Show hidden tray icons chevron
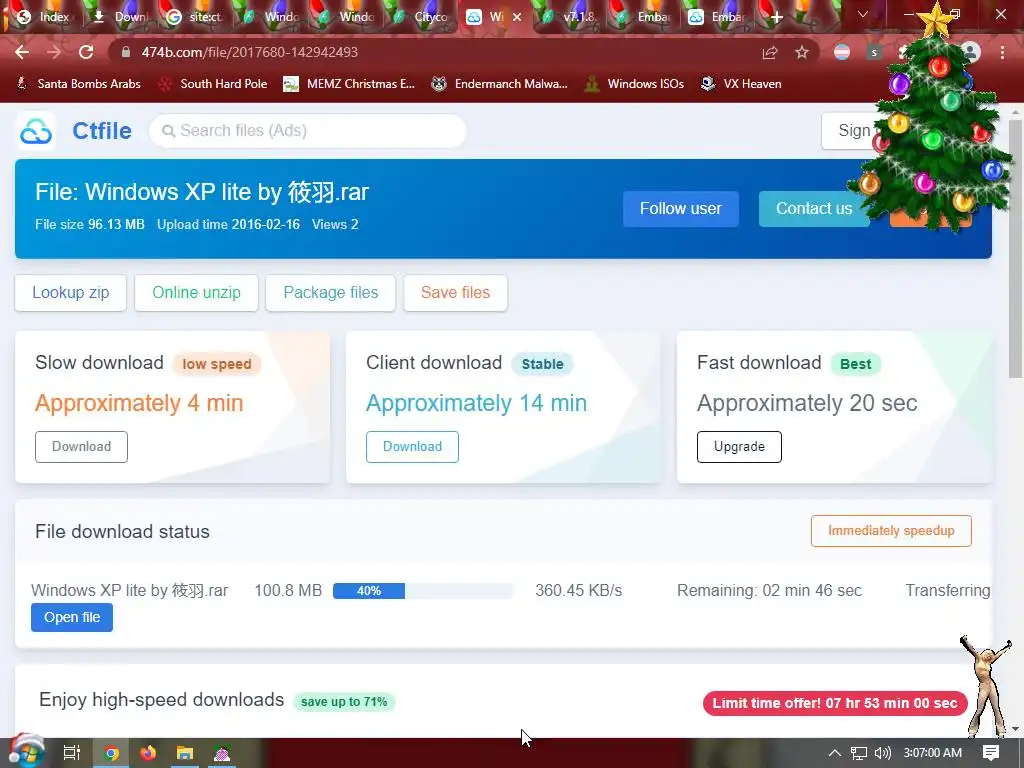The height and width of the screenshot is (768, 1024). pyautogui.click(x=835, y=753)
